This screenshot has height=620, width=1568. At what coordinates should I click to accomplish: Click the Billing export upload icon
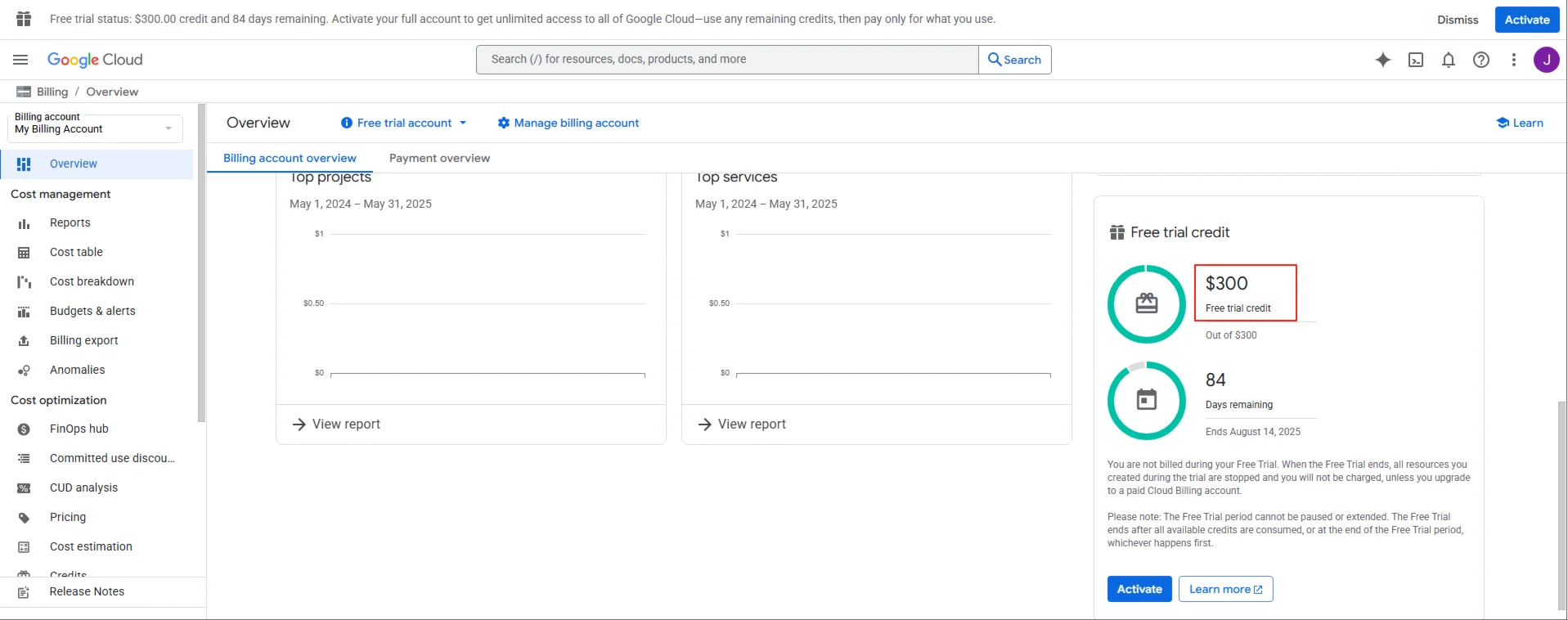pos(24,341)
